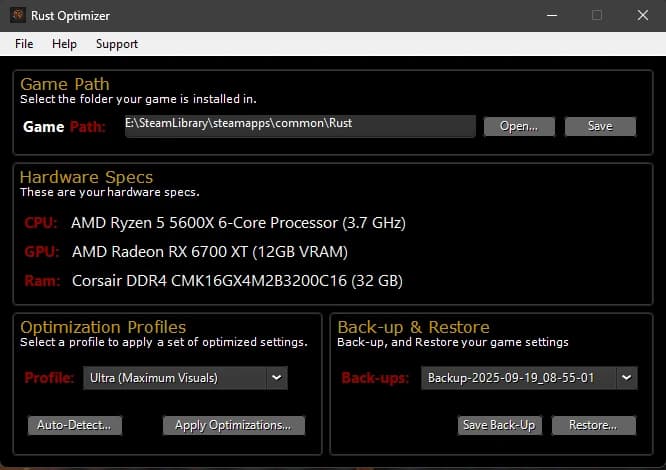Click the CPU spec text AMD Ryzen 5 5600X
The width and height of the screenshot is (666, 470).
(x=238, y=223)
